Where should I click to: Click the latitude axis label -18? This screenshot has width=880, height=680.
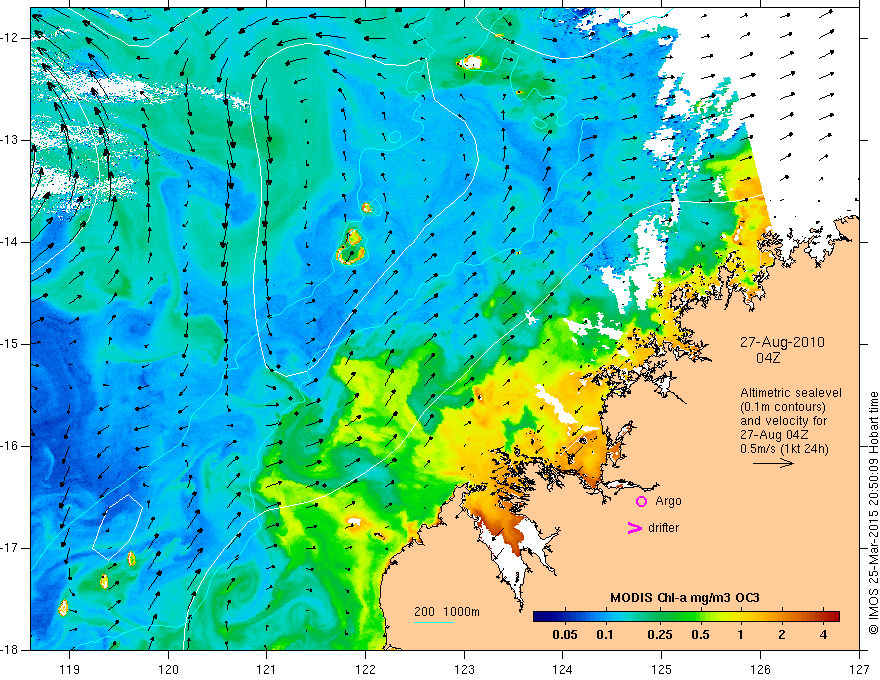coord(10,650)
